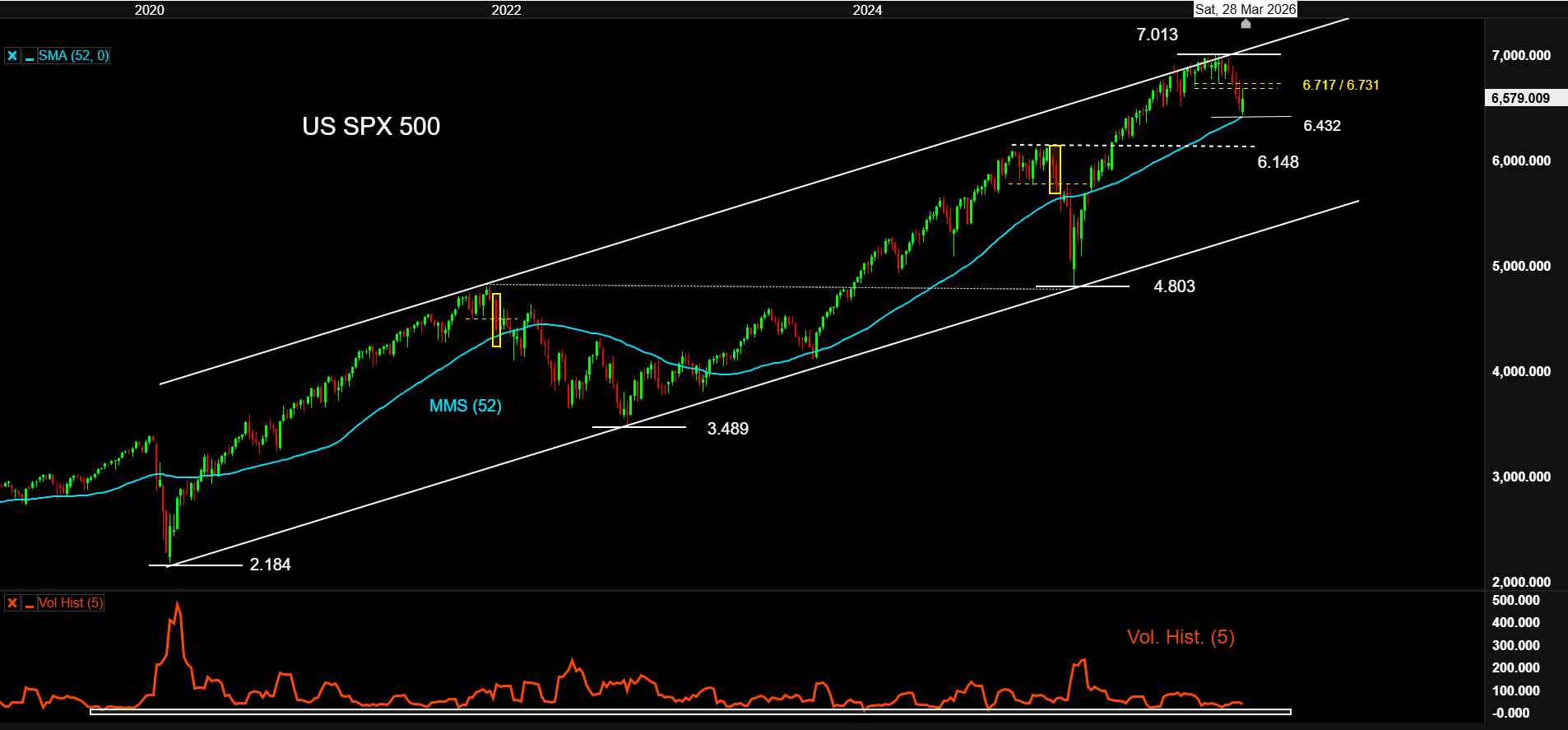1568x730 pixels.
Task: Select the 2.184 low annotation
Action: pyautogui.click(x=270, y=565)
